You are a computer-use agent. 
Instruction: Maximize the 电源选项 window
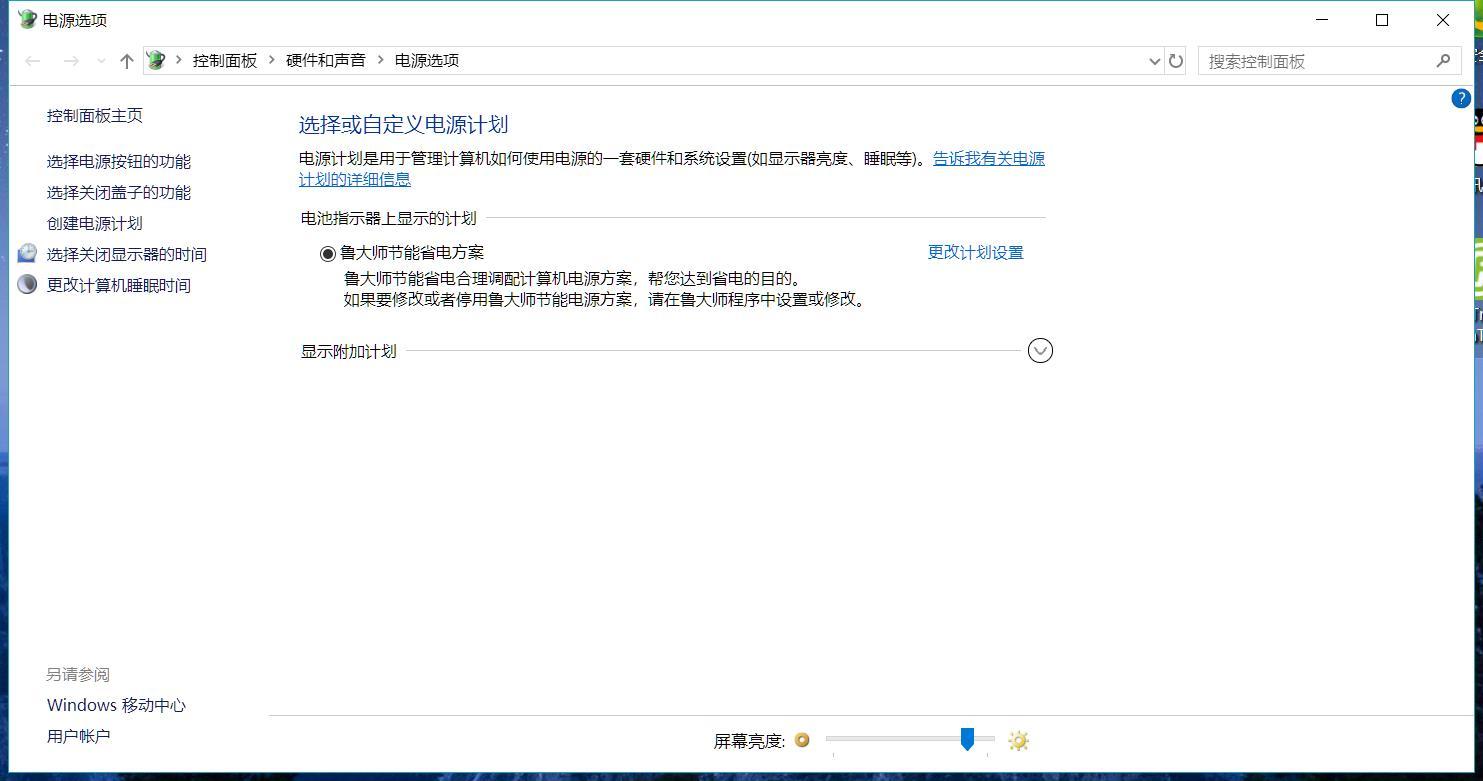1382,20
